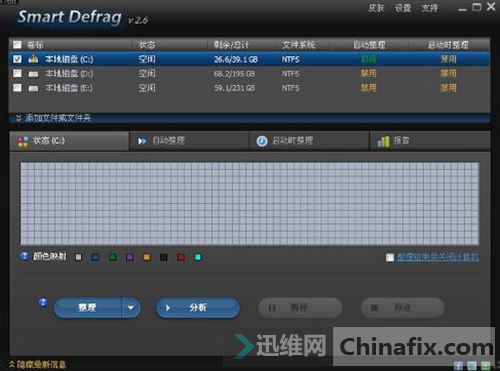Click the 禁用 boot-time defrag link for E:
Screen dimensions: 500x371
[x=449, y=88]
